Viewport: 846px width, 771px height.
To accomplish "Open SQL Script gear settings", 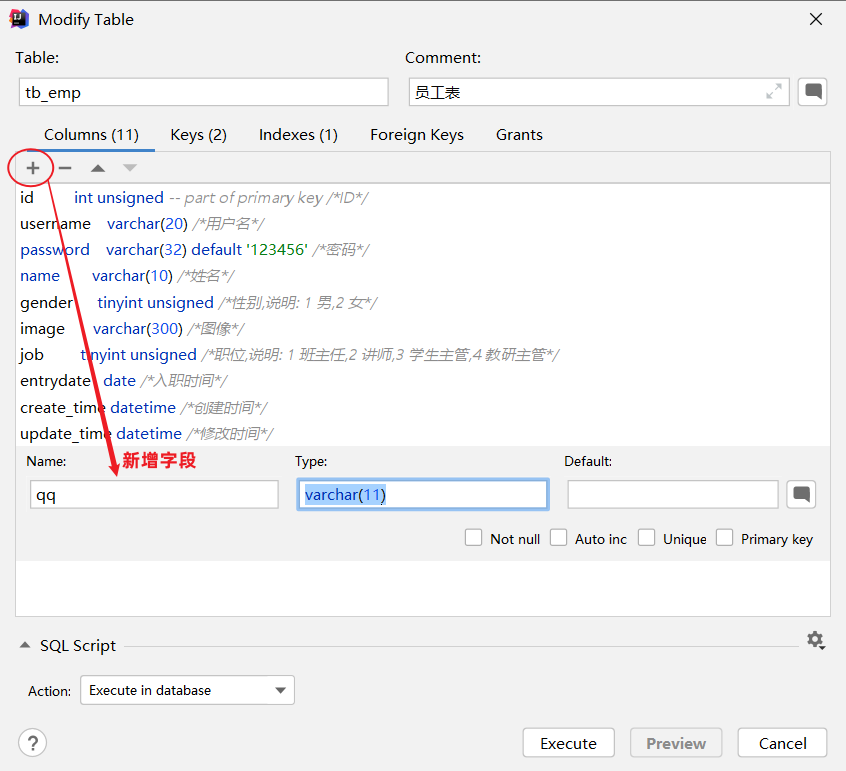I will tap(815, 640).
